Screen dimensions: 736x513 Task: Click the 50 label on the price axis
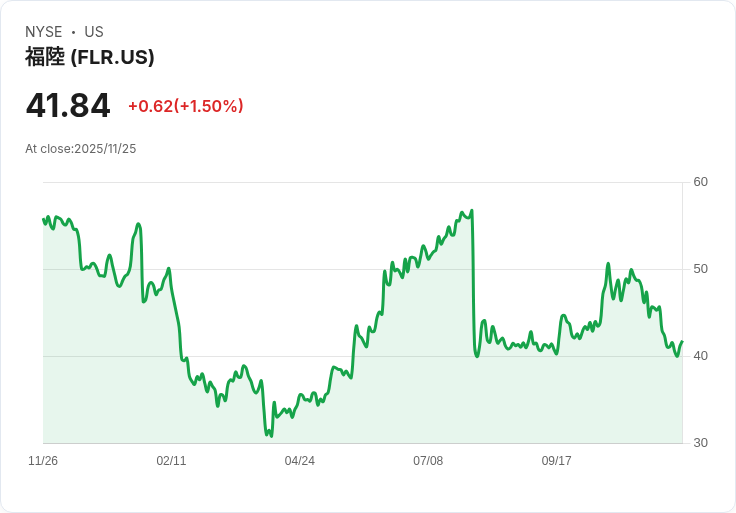pyautogui.click(x=701, y=269)
